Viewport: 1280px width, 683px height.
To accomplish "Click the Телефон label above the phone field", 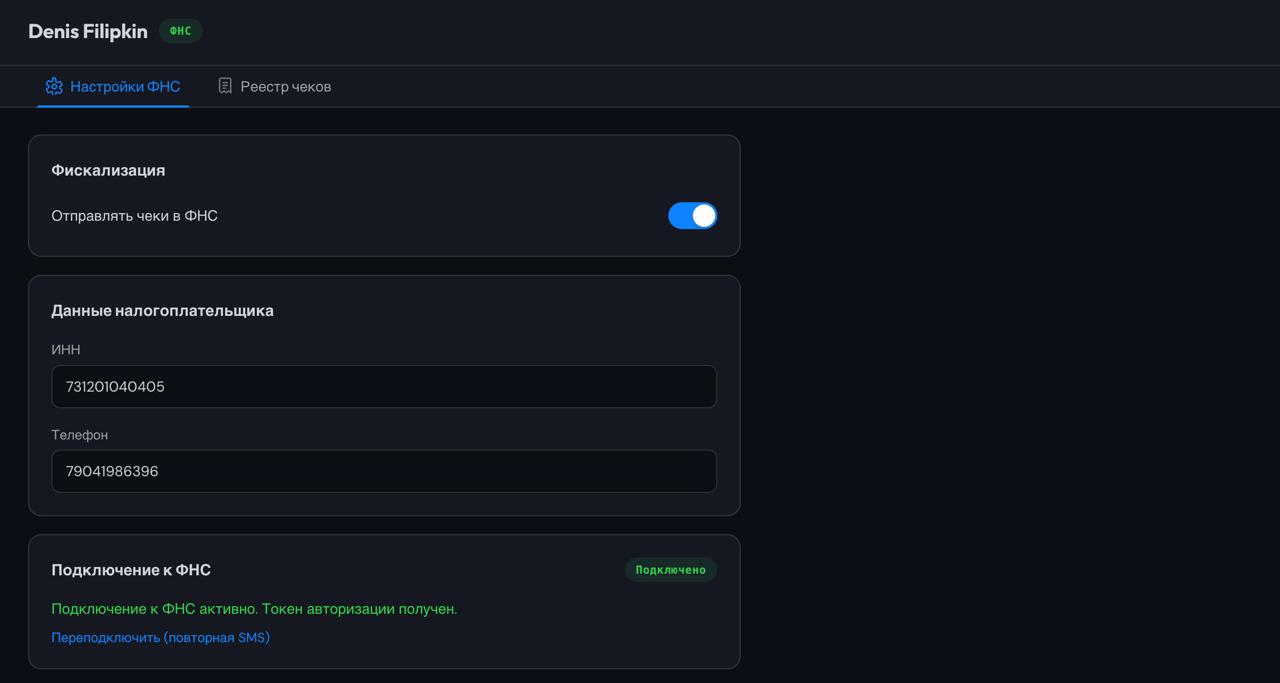I will pos(79,435).
